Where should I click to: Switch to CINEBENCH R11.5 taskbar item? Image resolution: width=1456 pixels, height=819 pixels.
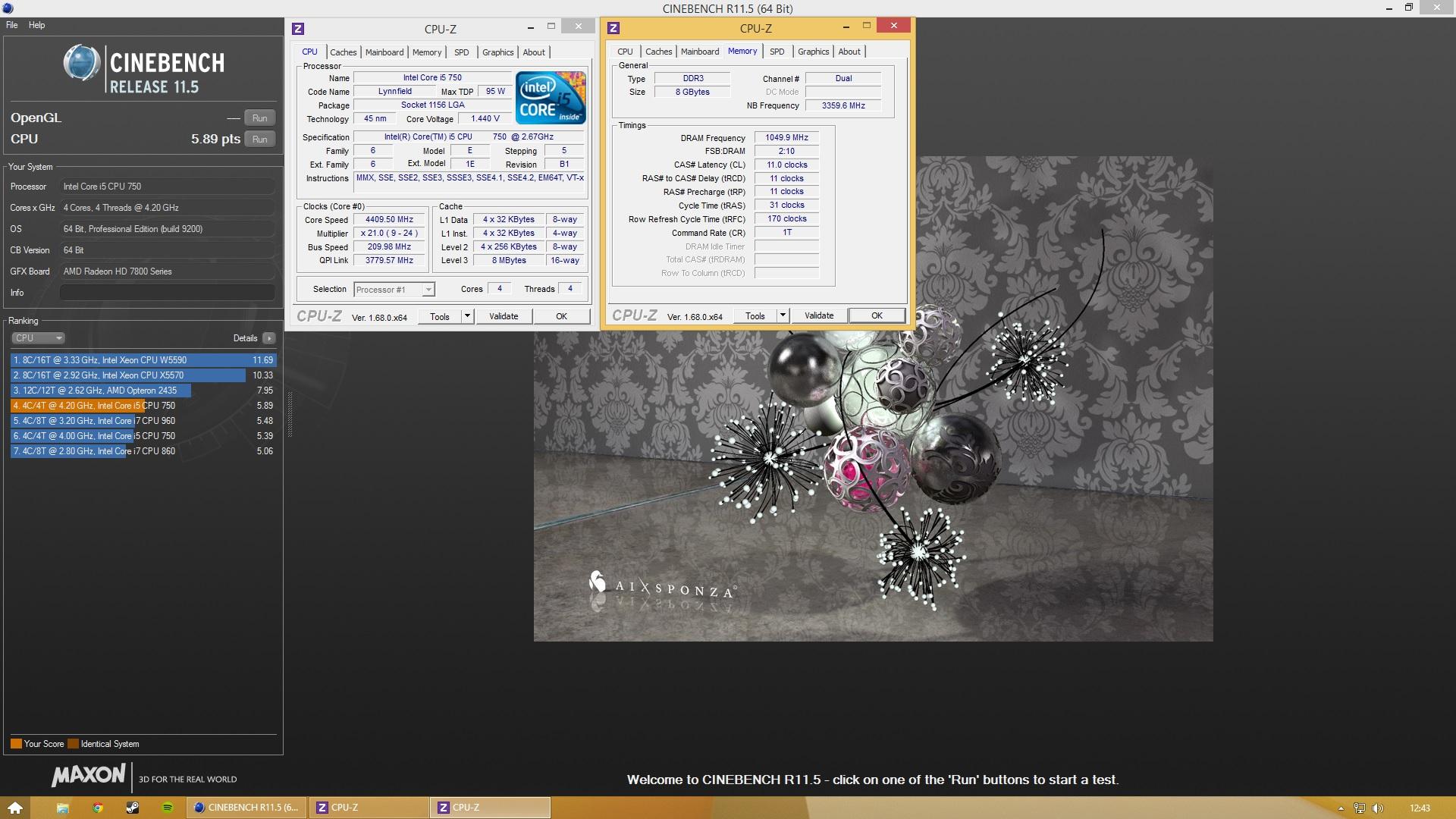pos(246,808)
